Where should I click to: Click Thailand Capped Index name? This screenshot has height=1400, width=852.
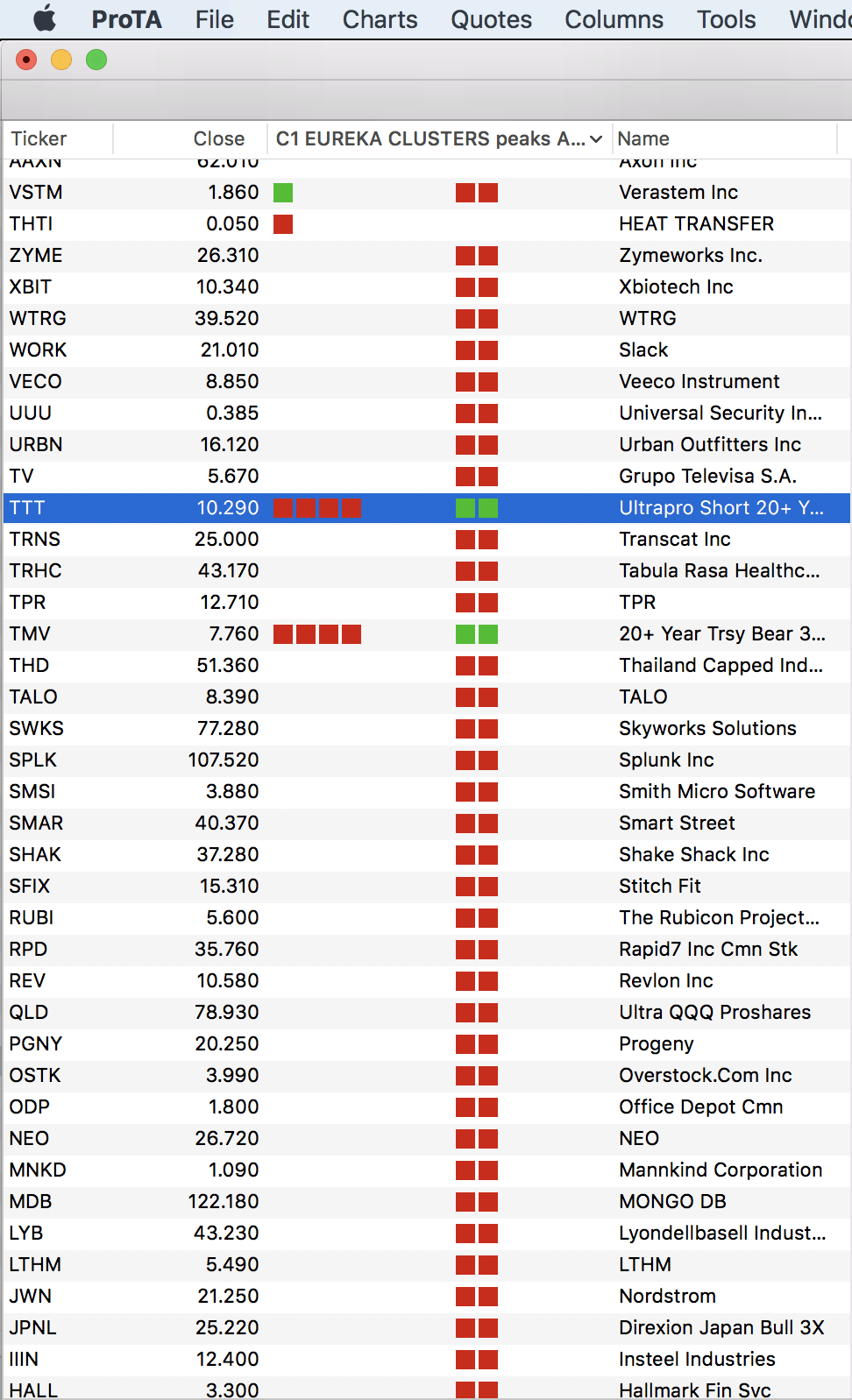click(x=721, y=666)
